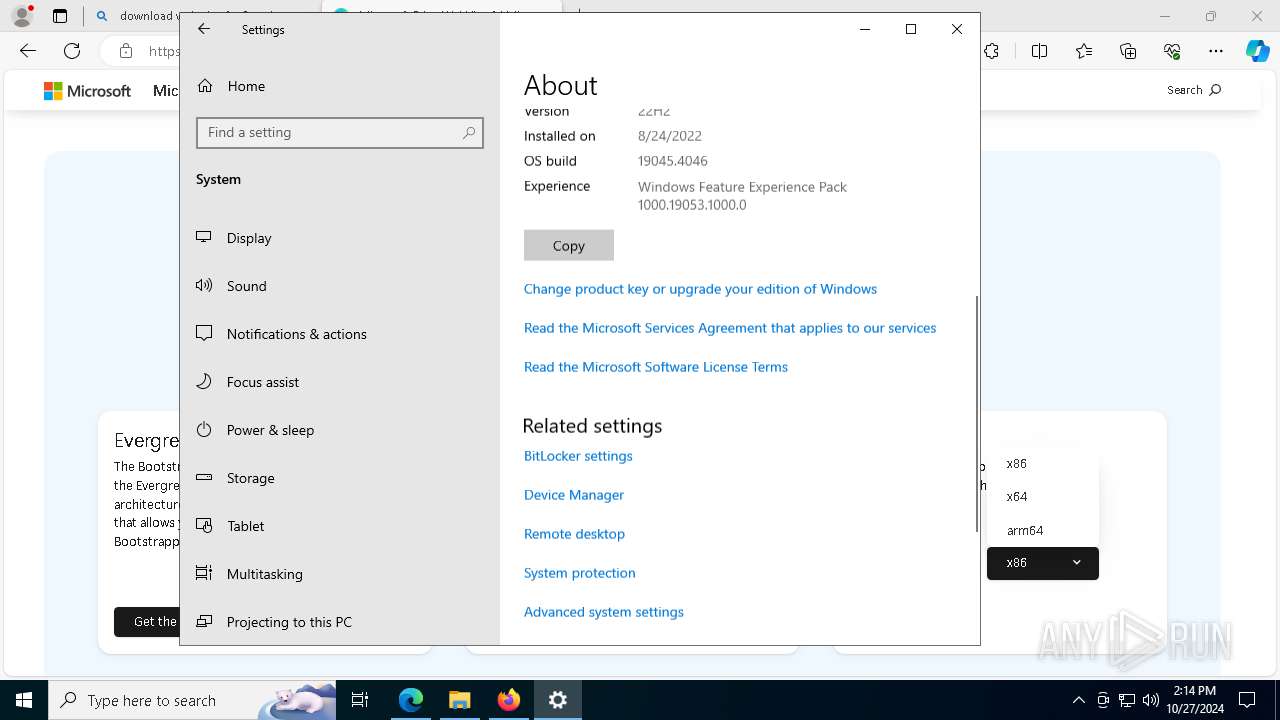Open Windows Start menu
Viewport: 1280px width, 720px height.
coord(24,700)
